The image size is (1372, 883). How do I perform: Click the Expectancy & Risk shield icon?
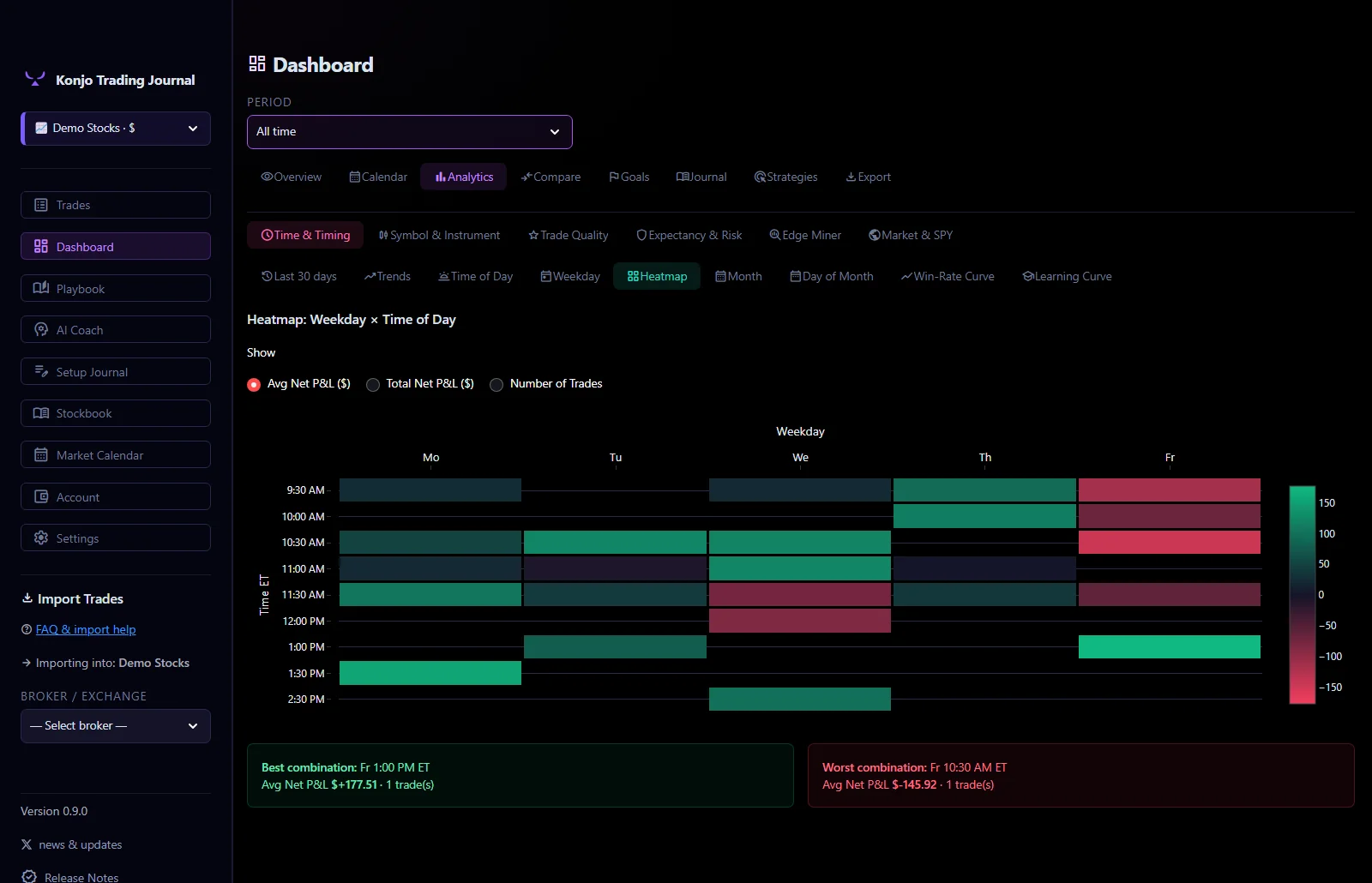[x=641, y=235]
